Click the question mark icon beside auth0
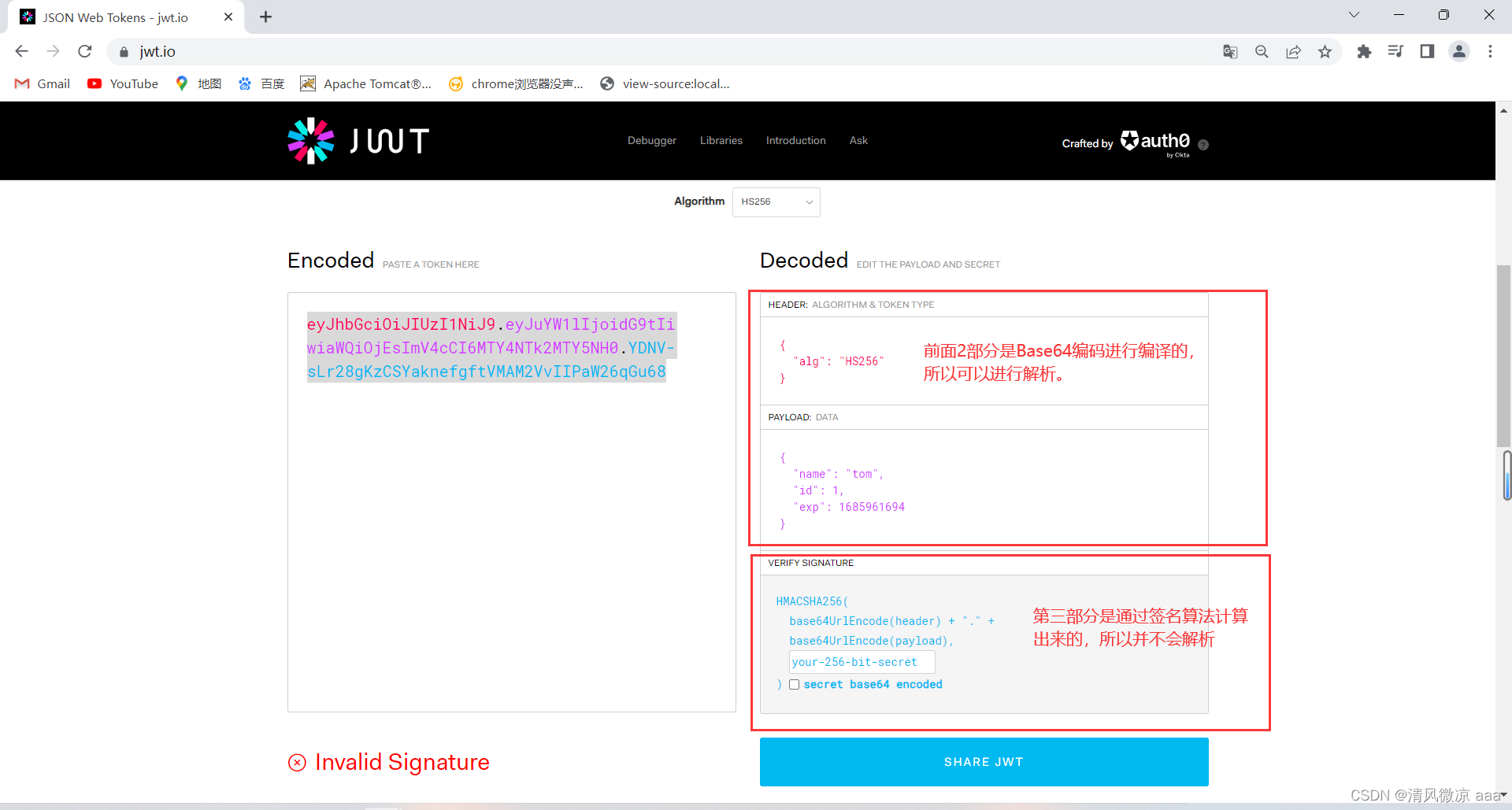Screen dimensions: 1512x810 tap(1203, 145)
